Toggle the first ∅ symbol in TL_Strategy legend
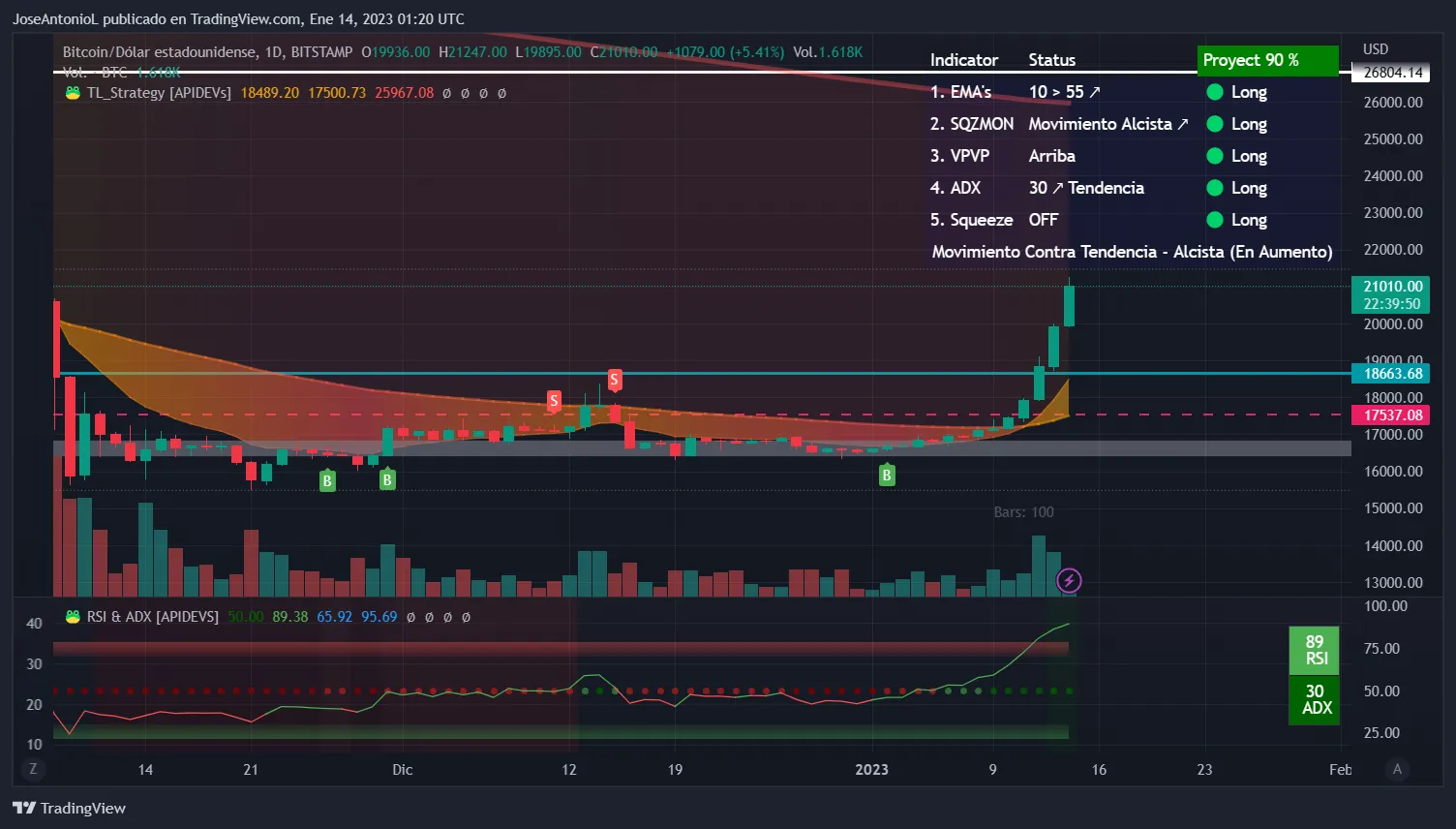 [448, 93]
